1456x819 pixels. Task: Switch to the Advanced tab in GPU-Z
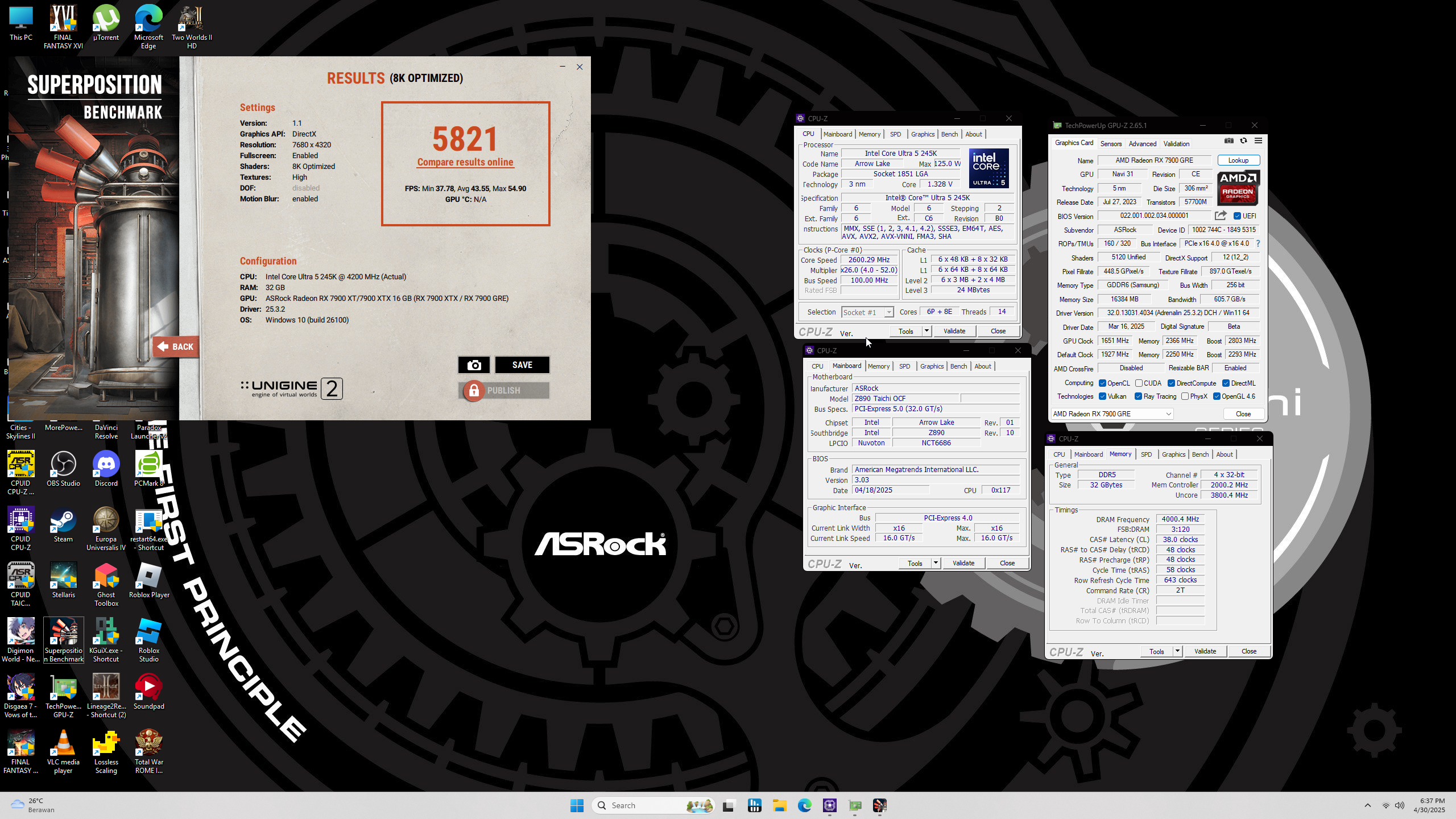coord(1143,144)
